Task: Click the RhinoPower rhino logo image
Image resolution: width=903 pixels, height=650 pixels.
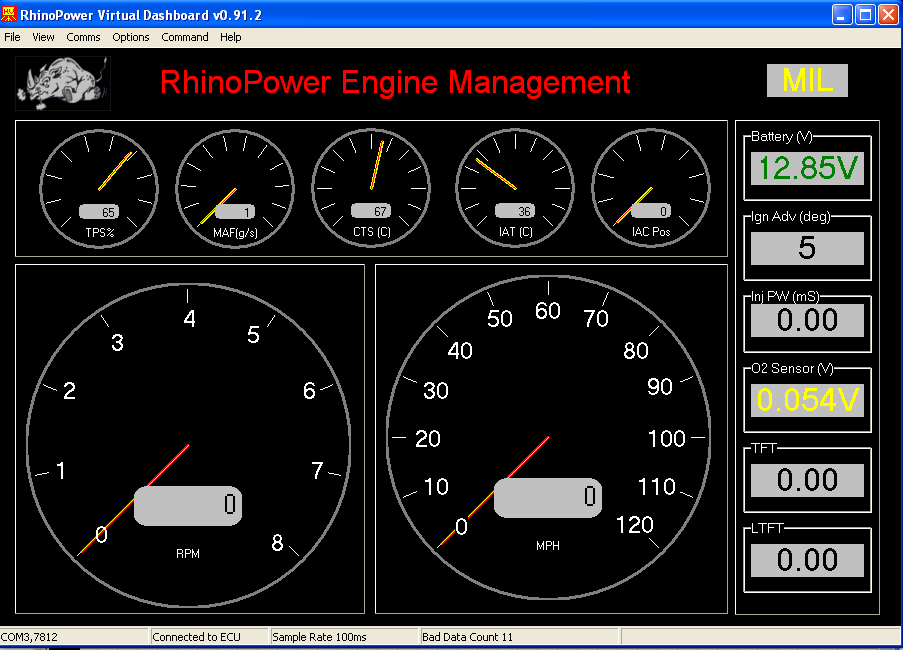Action: click(x=63, y=82)
